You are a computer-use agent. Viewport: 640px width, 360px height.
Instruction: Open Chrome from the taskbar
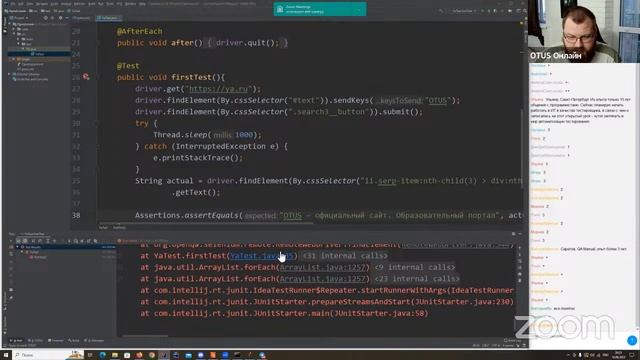point(151,355)
